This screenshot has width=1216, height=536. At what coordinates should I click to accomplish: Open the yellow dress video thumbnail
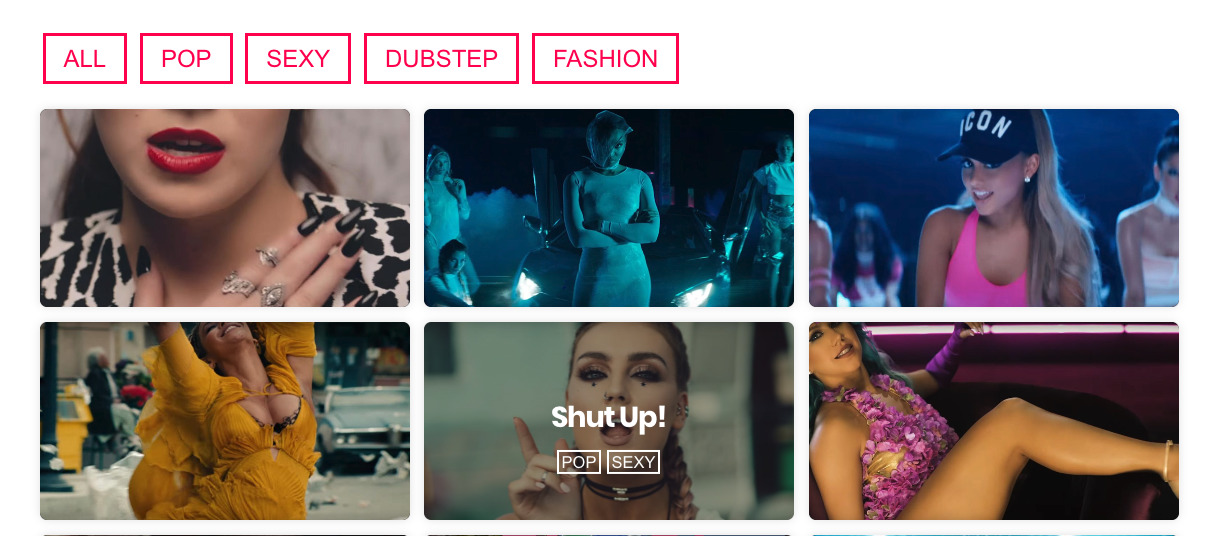pos(225,421)
